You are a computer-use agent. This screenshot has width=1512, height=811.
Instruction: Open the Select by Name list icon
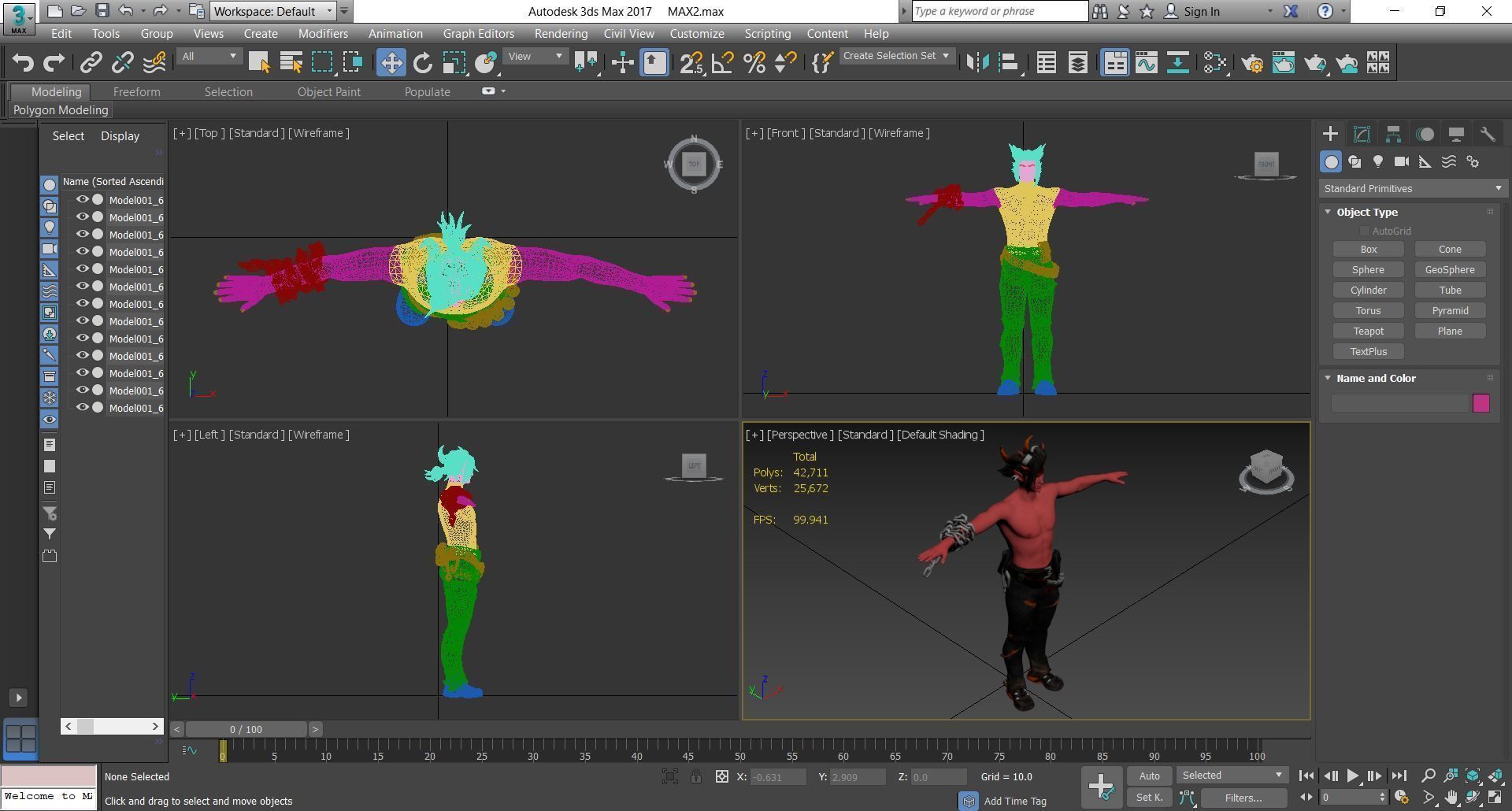coord(291,63)
